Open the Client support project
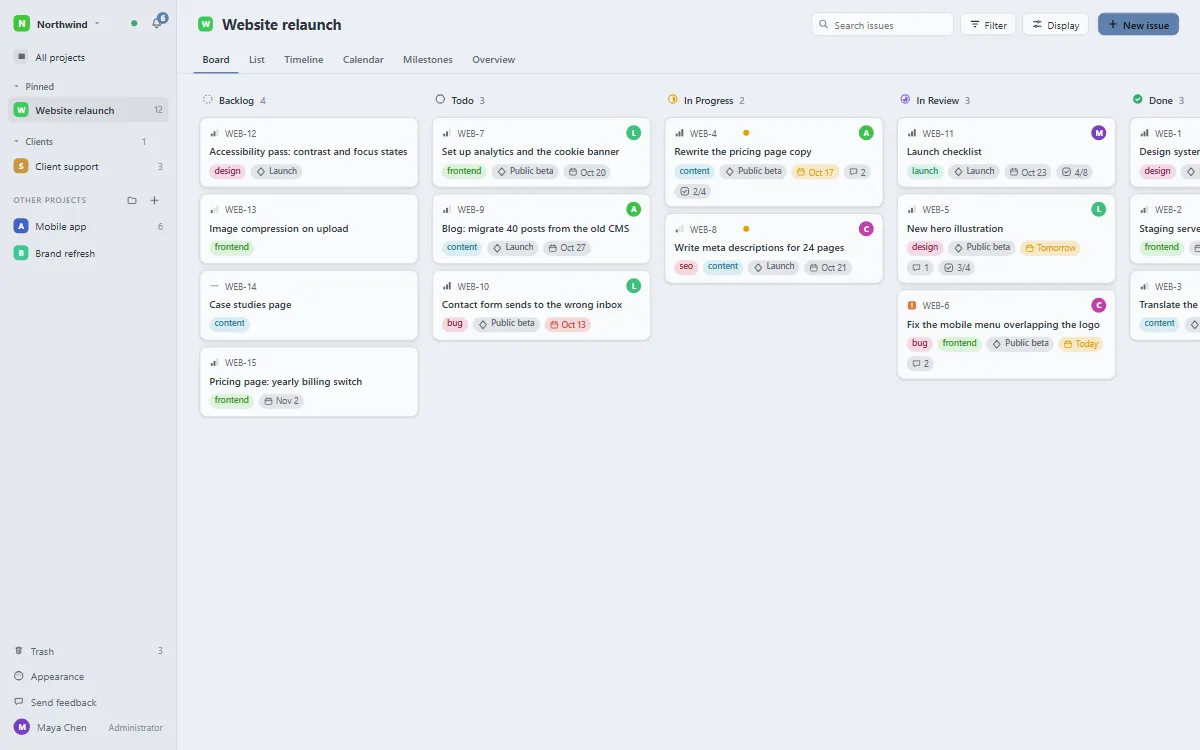The width and height of the screenshot is (1200, 750). pyautogui.click(x=88, y=167)
